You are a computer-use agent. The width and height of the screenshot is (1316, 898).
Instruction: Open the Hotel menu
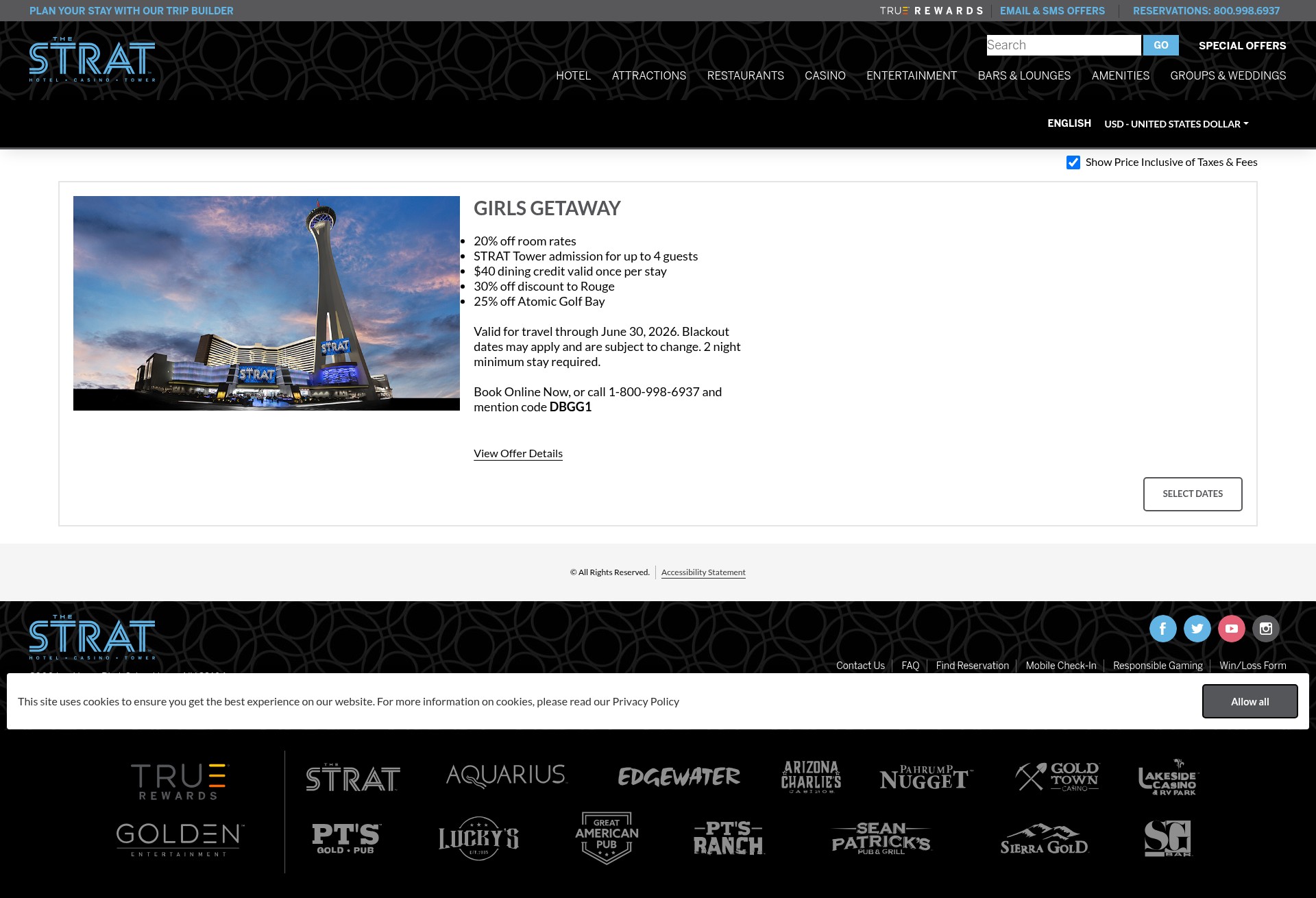click(573, 75)
